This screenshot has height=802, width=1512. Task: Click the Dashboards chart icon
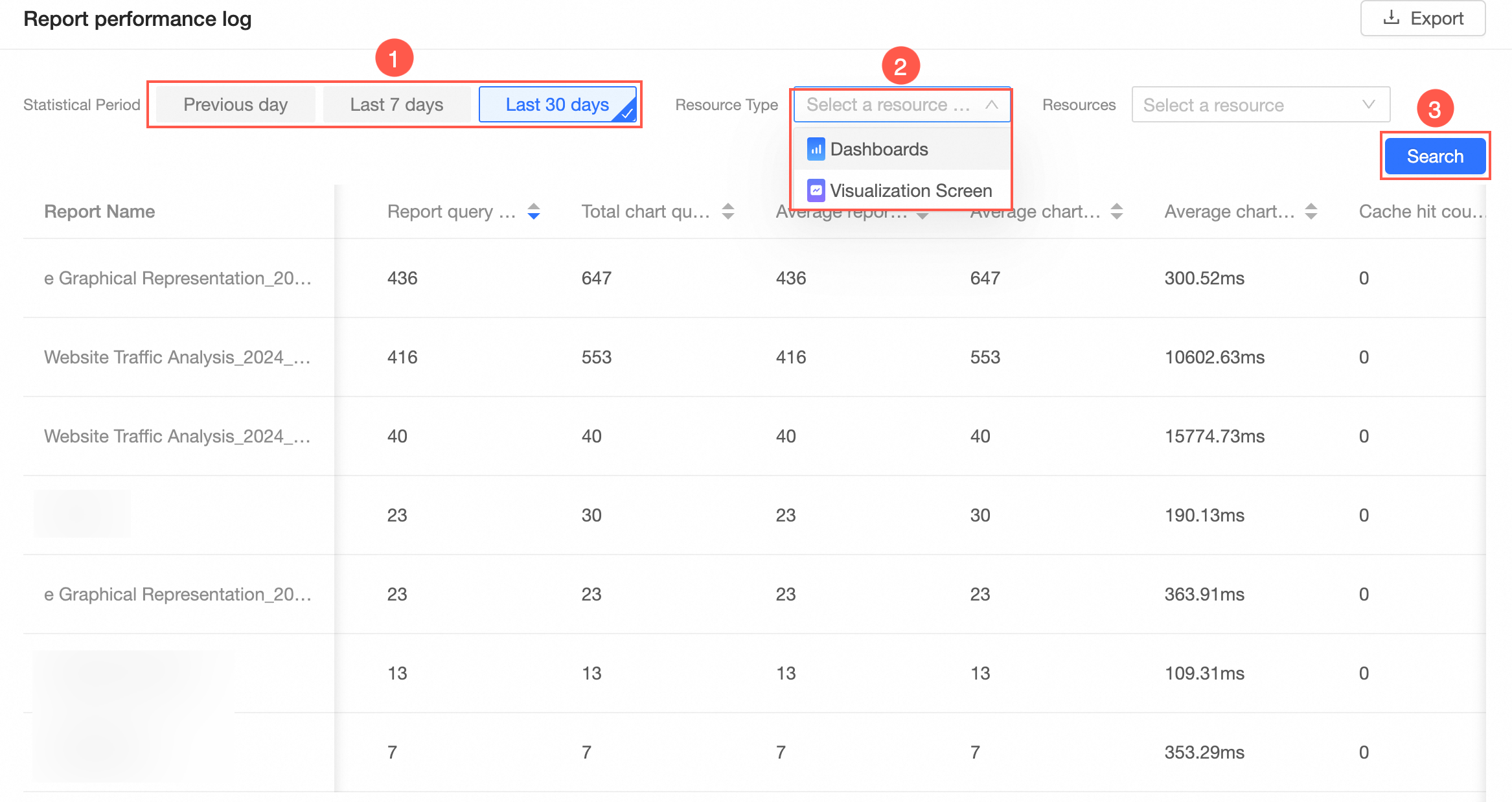[816, 149]
